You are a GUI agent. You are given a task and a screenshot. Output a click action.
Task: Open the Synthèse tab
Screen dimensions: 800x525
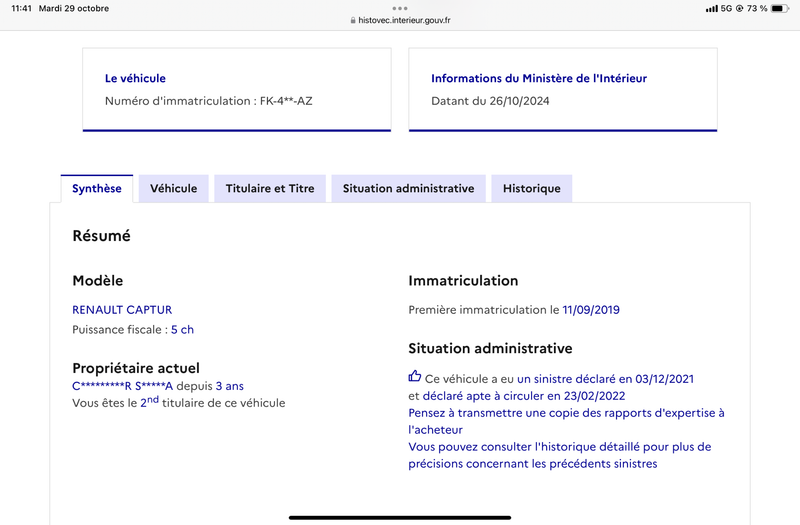(97, 188)
